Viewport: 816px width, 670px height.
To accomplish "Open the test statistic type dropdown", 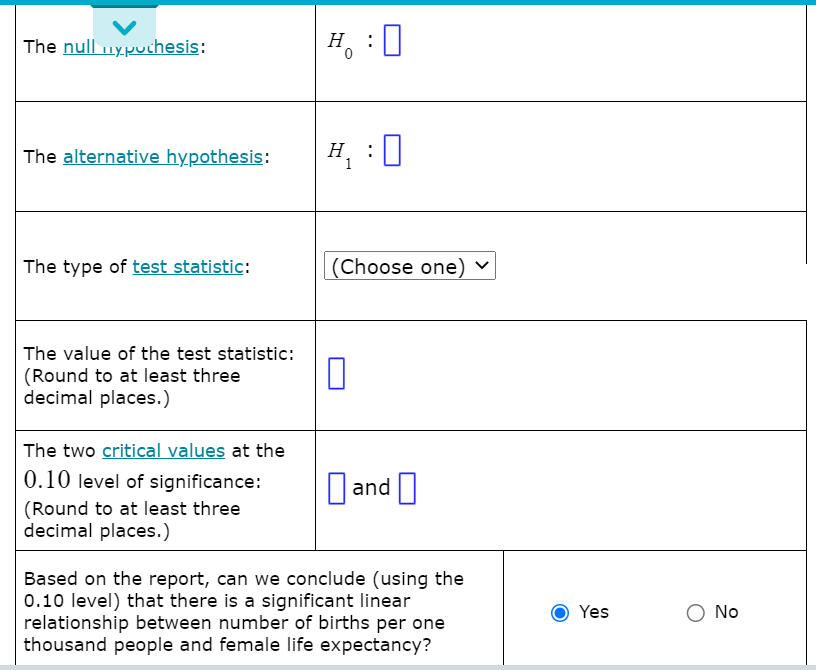I will pos(408,266).
